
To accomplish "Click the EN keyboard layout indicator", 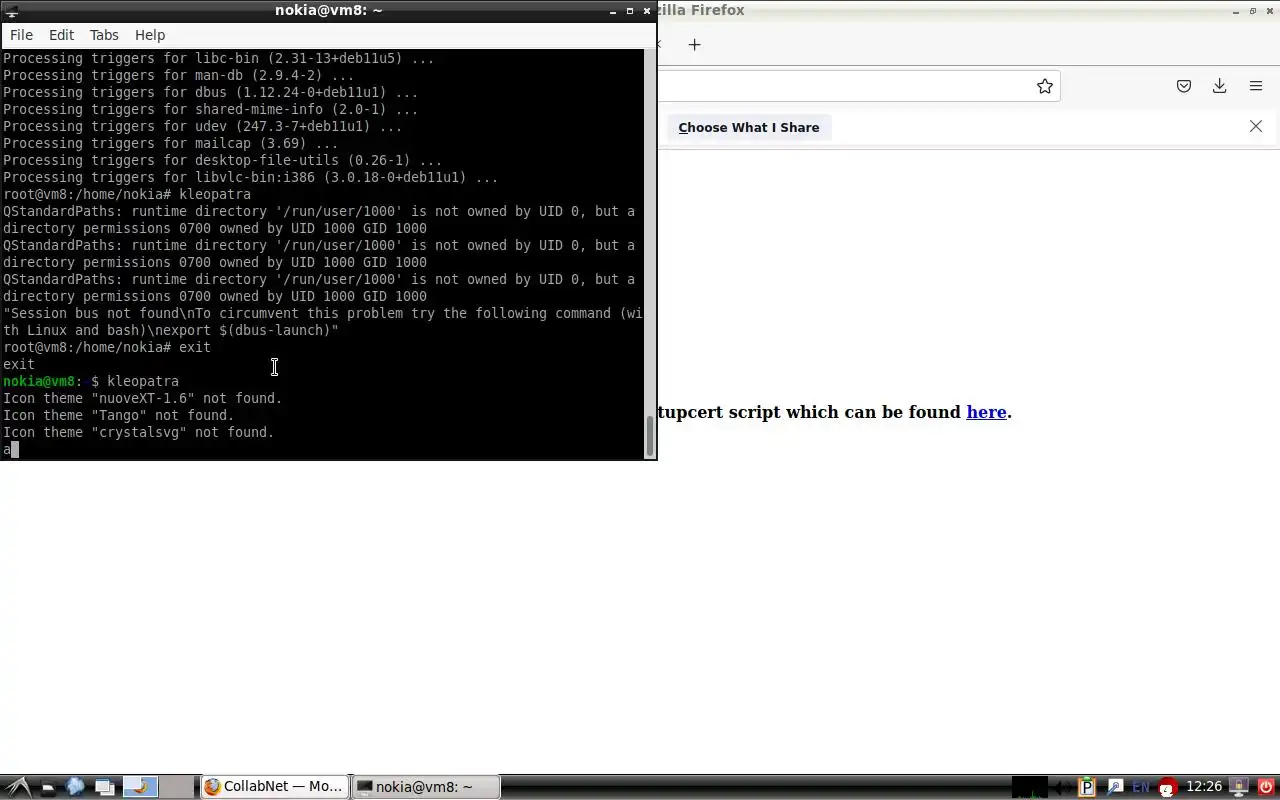I will click(1141, 787).
